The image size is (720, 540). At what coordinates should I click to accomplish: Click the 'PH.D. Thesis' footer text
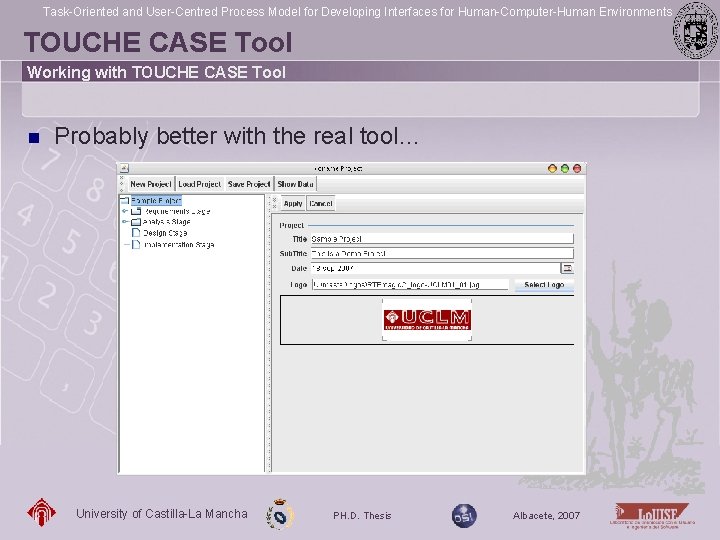[362, 516]
